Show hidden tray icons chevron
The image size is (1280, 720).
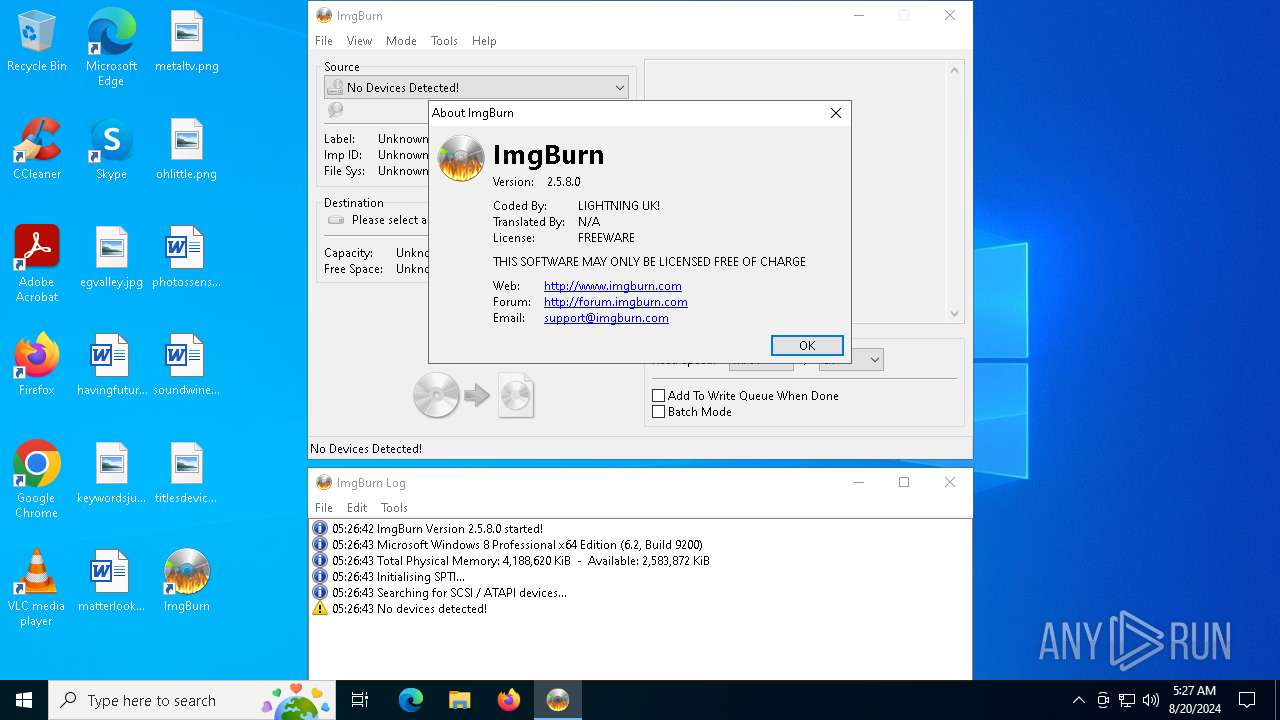point(1078,700)
